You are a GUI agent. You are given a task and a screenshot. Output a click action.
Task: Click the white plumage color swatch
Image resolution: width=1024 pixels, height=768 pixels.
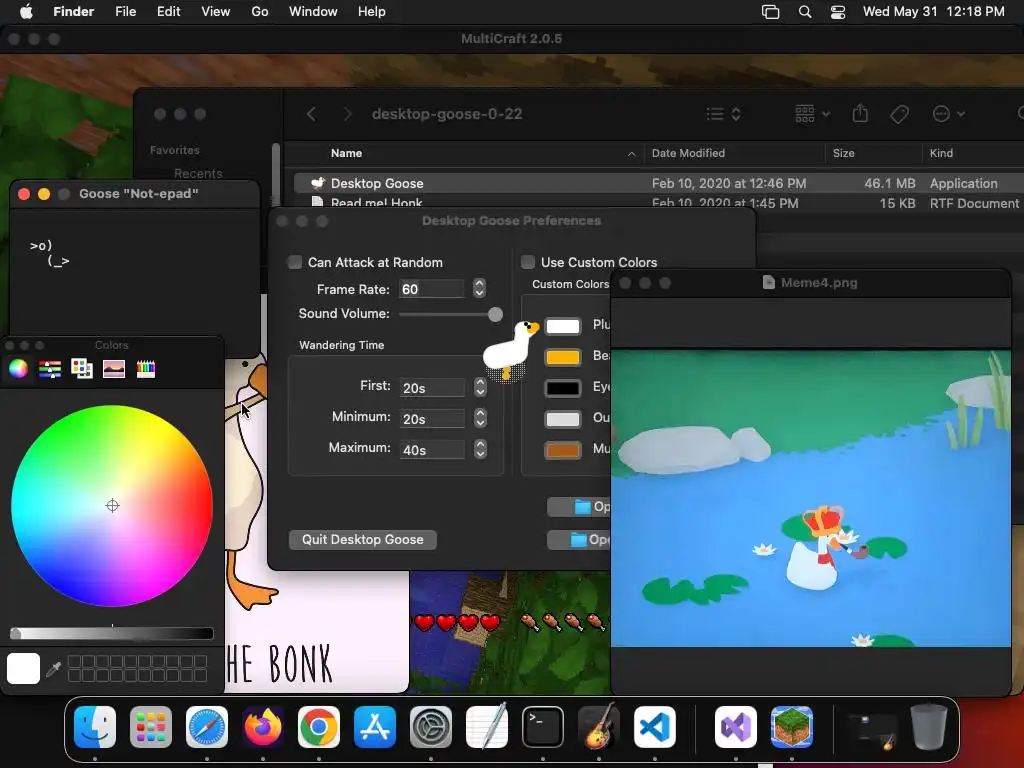tap(562, 326)
